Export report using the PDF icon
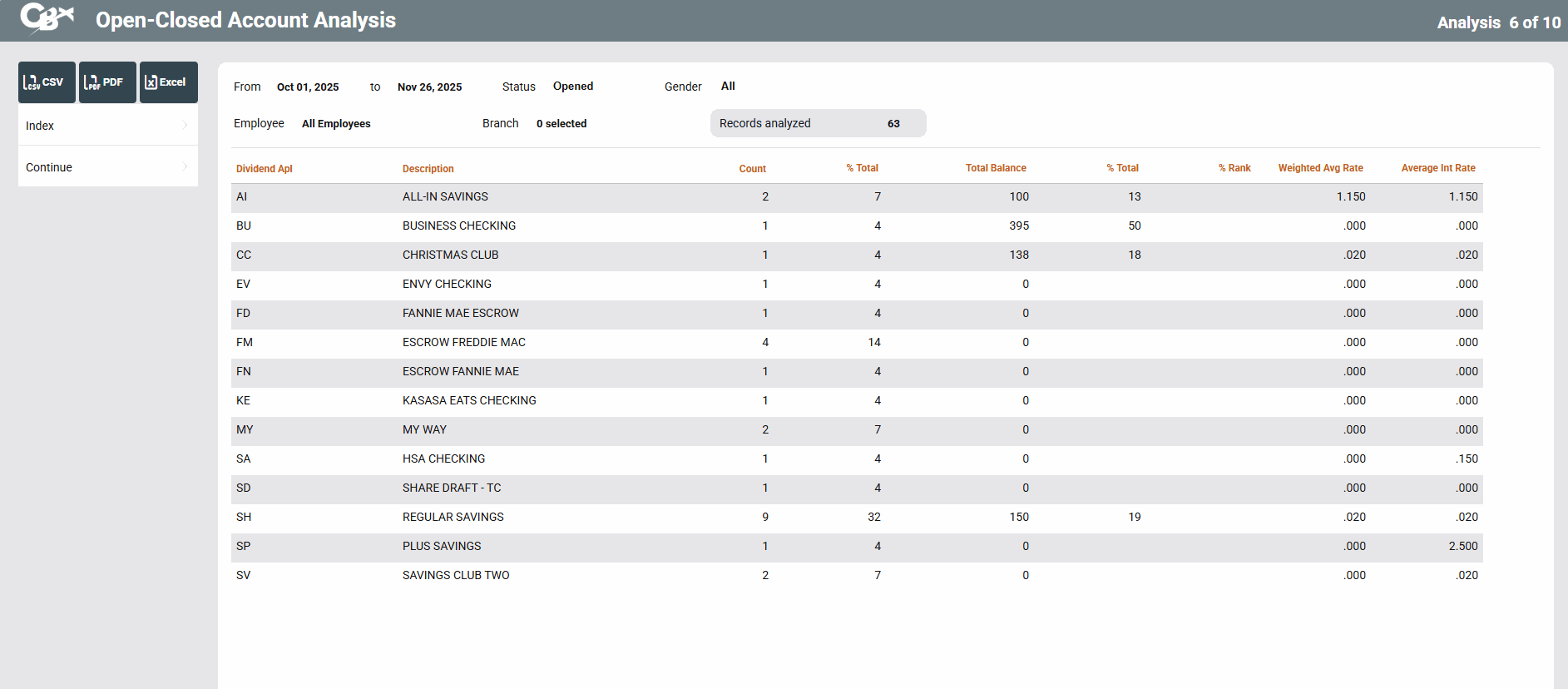Image resolution: width=1568 pixels, height=689 pixels. point(107,82)
